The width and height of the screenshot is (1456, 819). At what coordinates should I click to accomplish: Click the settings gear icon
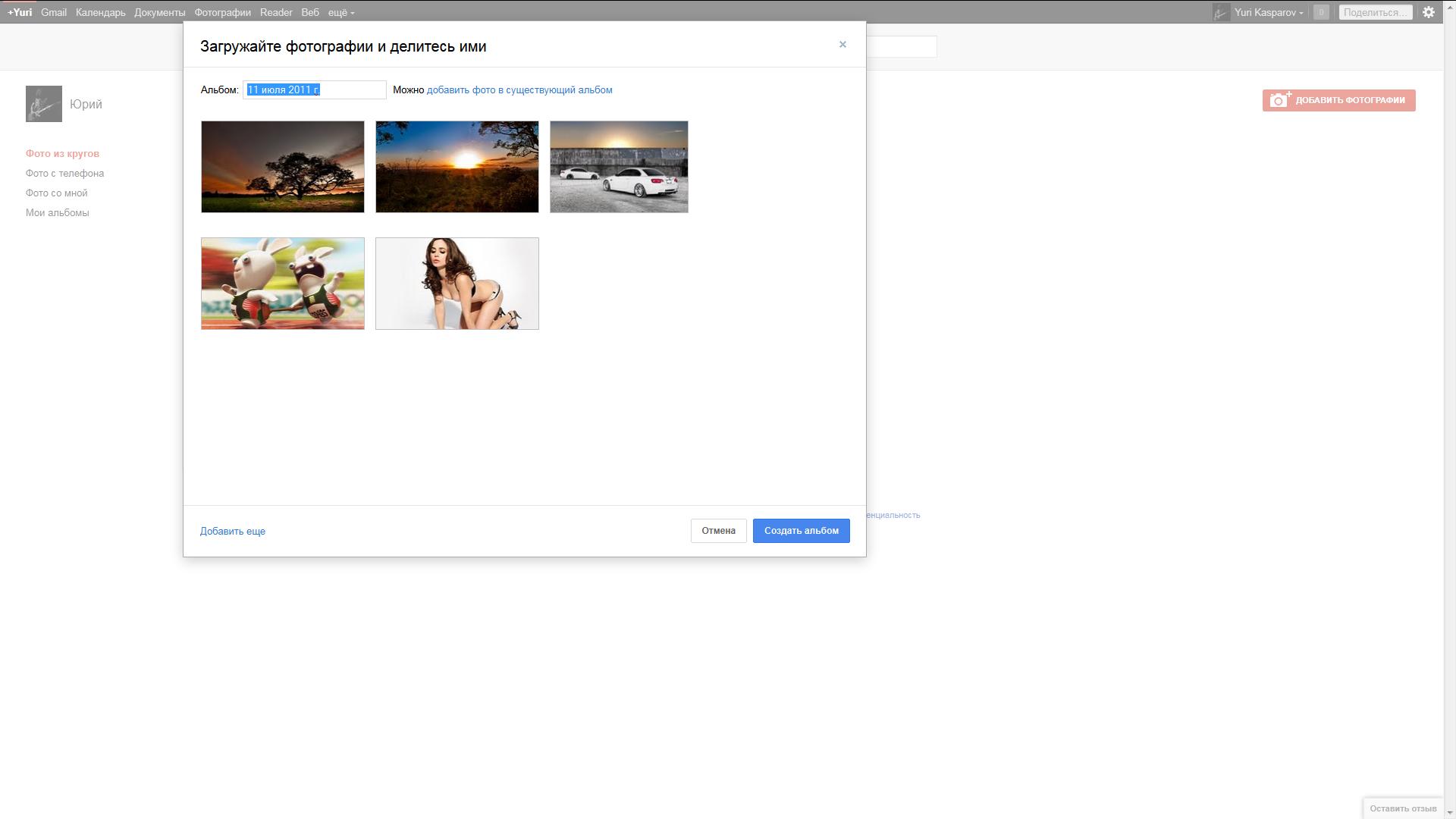pyautogui.click(x=1429, y=12)
